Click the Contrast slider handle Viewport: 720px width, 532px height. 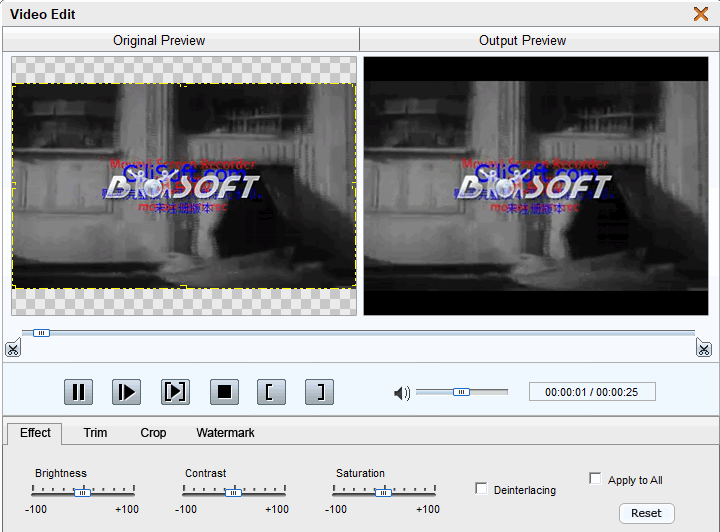click(x=233, y=493)
